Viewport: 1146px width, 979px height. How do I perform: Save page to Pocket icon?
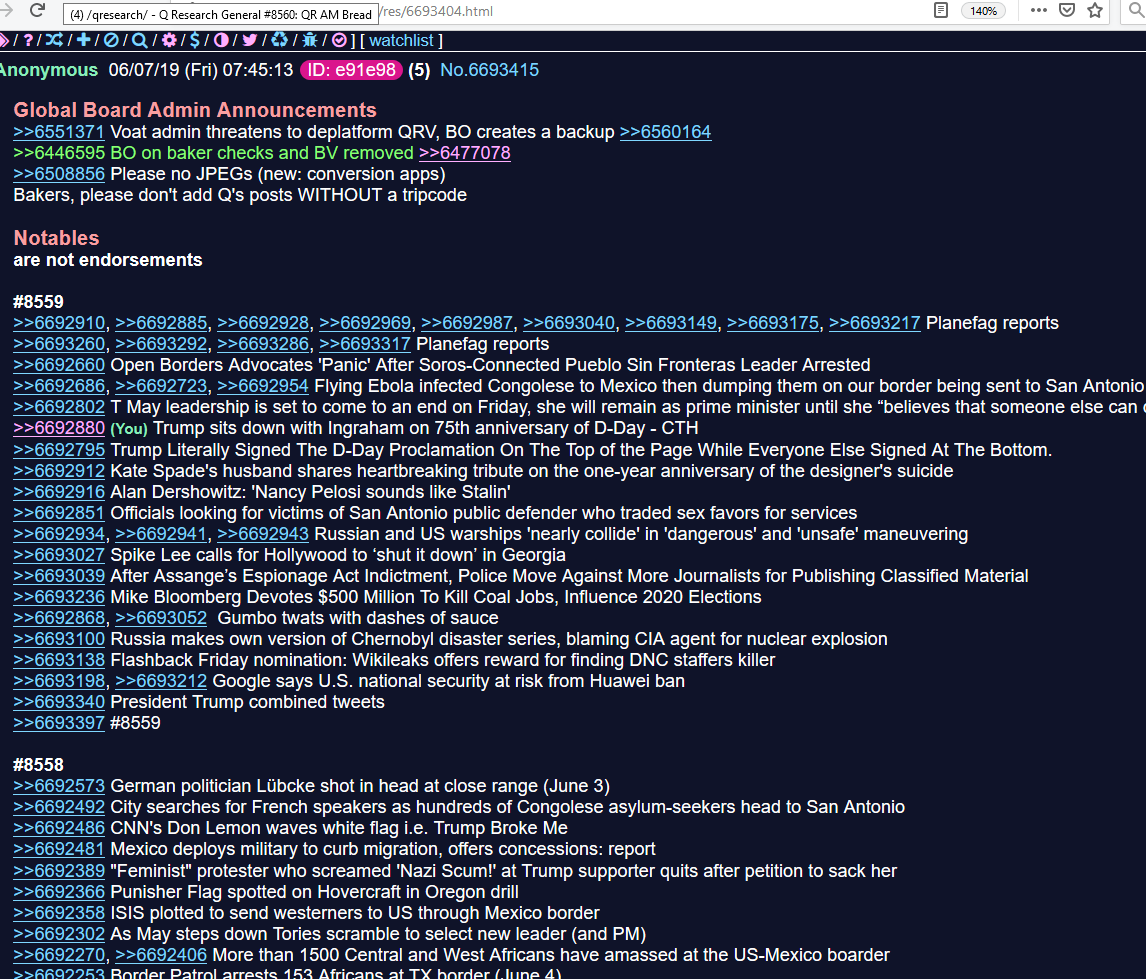1067,10
